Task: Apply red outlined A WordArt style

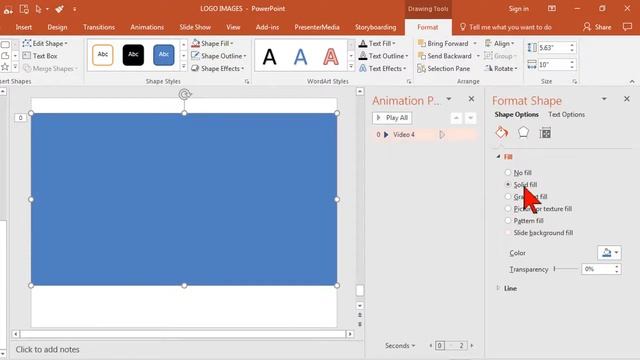Action: pyautogui.click(x=331, y=56)
